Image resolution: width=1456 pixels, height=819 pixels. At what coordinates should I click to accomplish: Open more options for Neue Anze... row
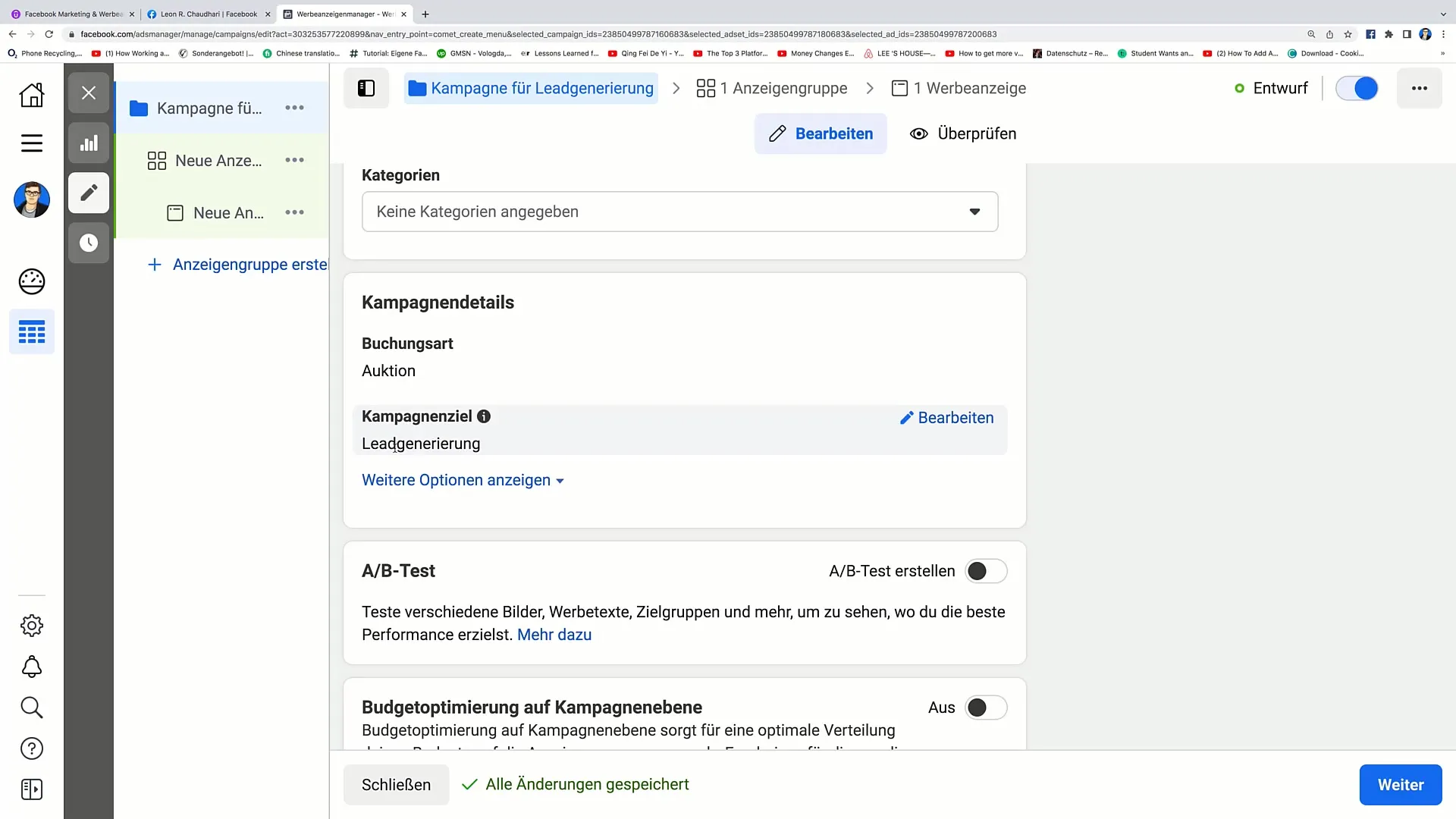pos(294,160)
